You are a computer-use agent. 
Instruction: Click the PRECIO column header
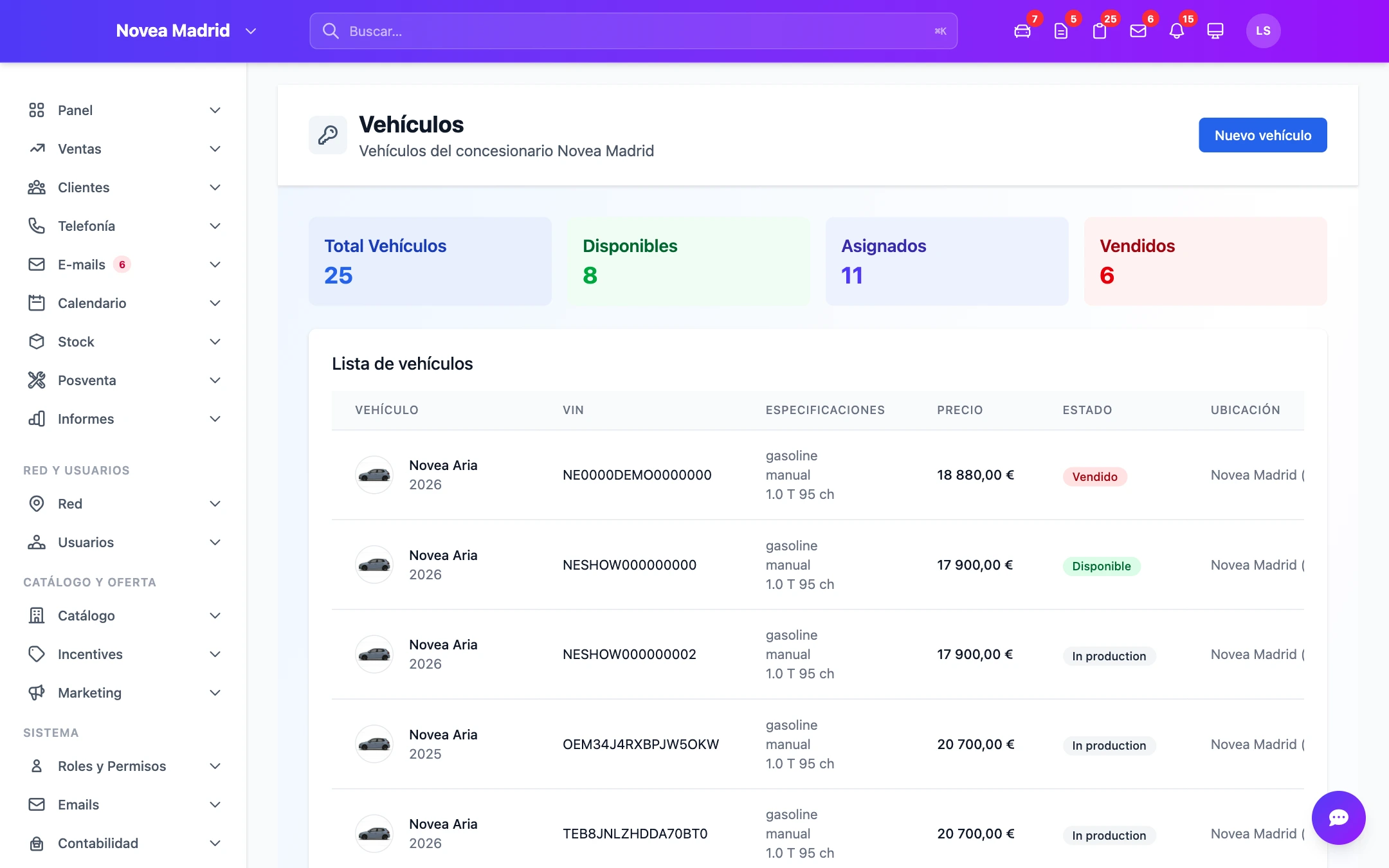click(959, 410)
